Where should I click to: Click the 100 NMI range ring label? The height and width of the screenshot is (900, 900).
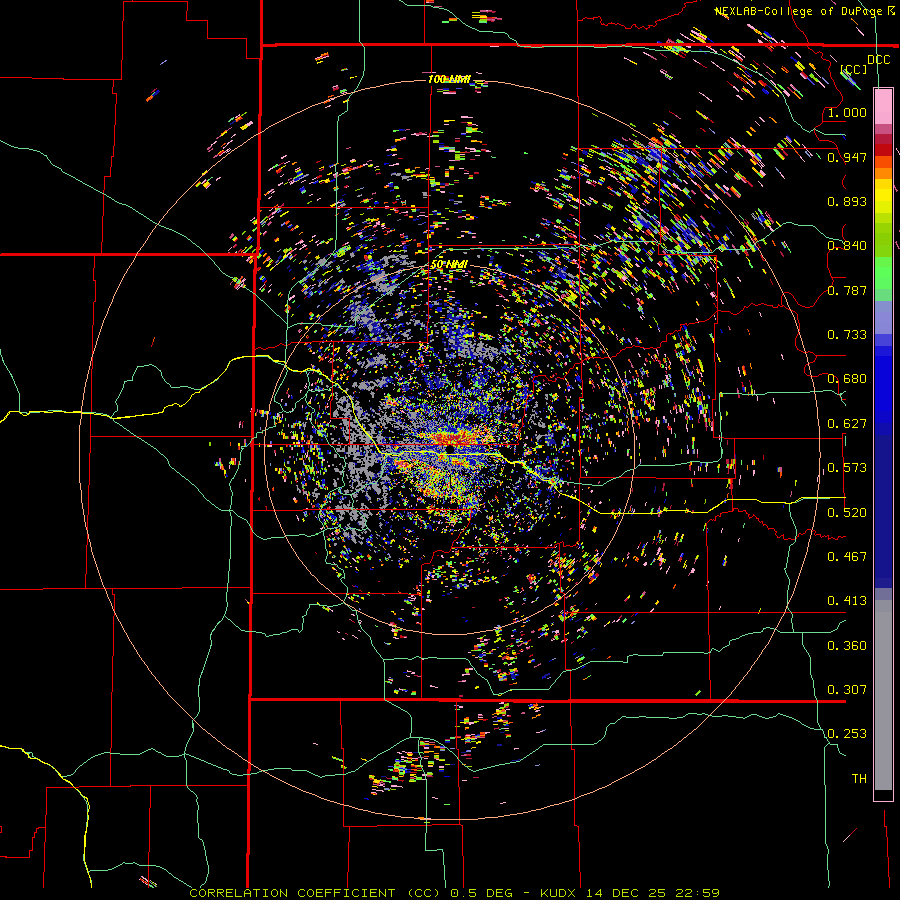point(449,79)
